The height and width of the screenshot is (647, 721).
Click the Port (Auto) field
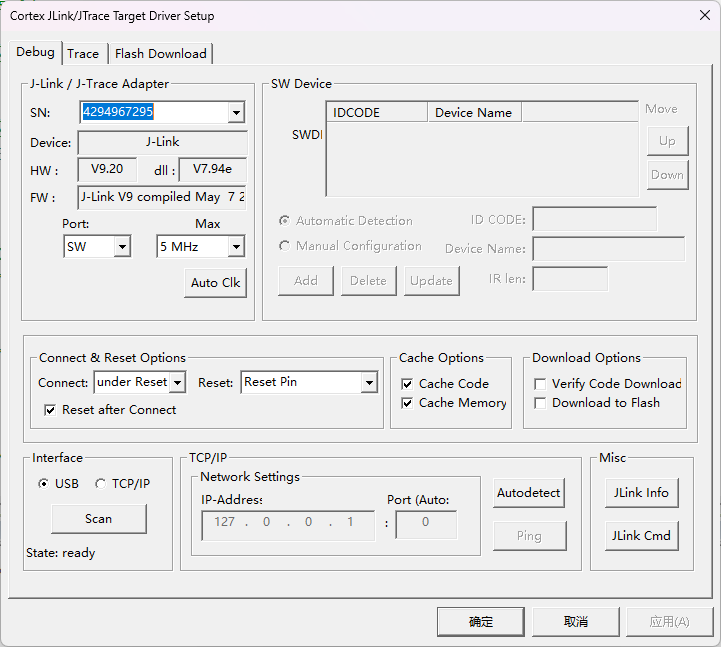[x=426, y=524]
